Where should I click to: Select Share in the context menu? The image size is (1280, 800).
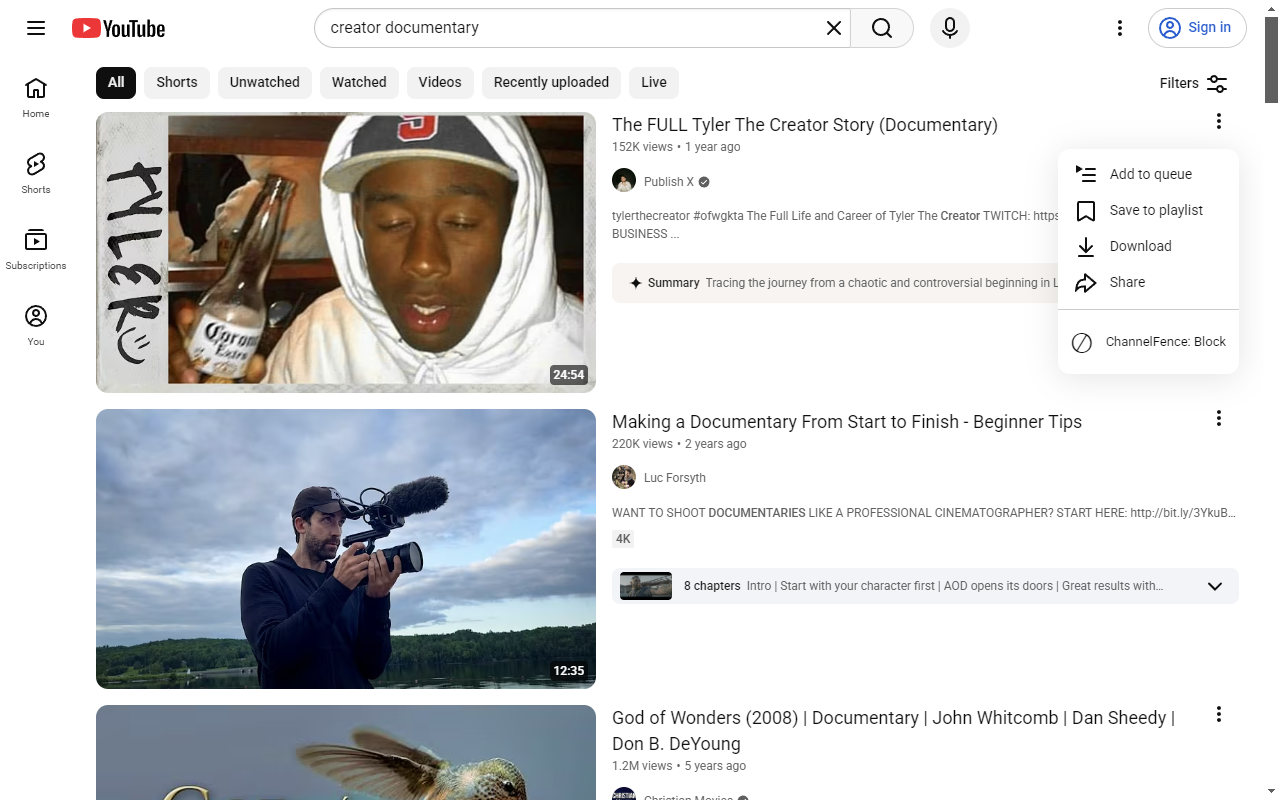(1148, 282)
